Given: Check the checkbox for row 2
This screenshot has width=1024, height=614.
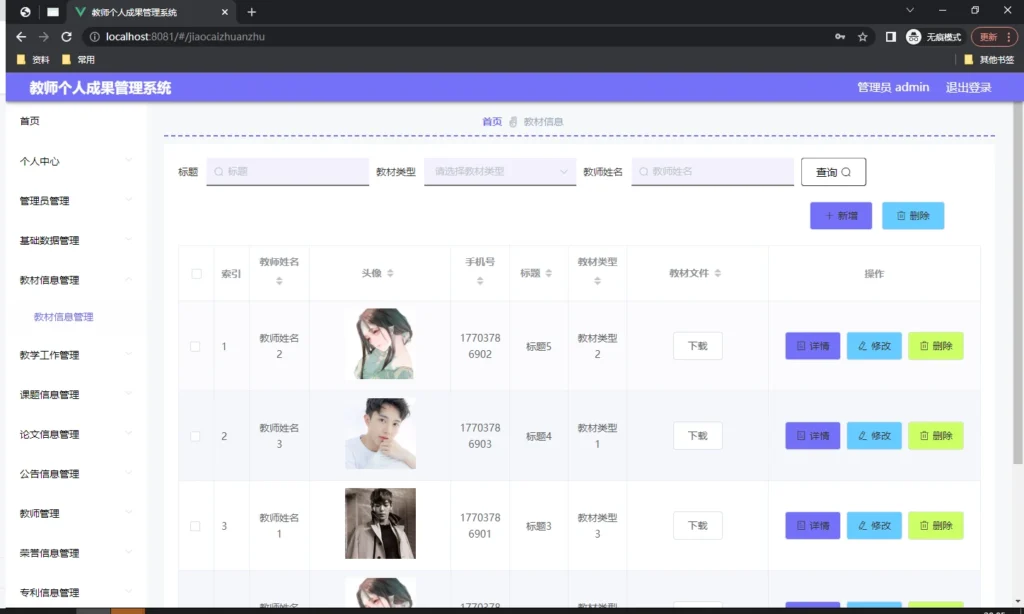Looking at the screenshot, I should 196,436.
